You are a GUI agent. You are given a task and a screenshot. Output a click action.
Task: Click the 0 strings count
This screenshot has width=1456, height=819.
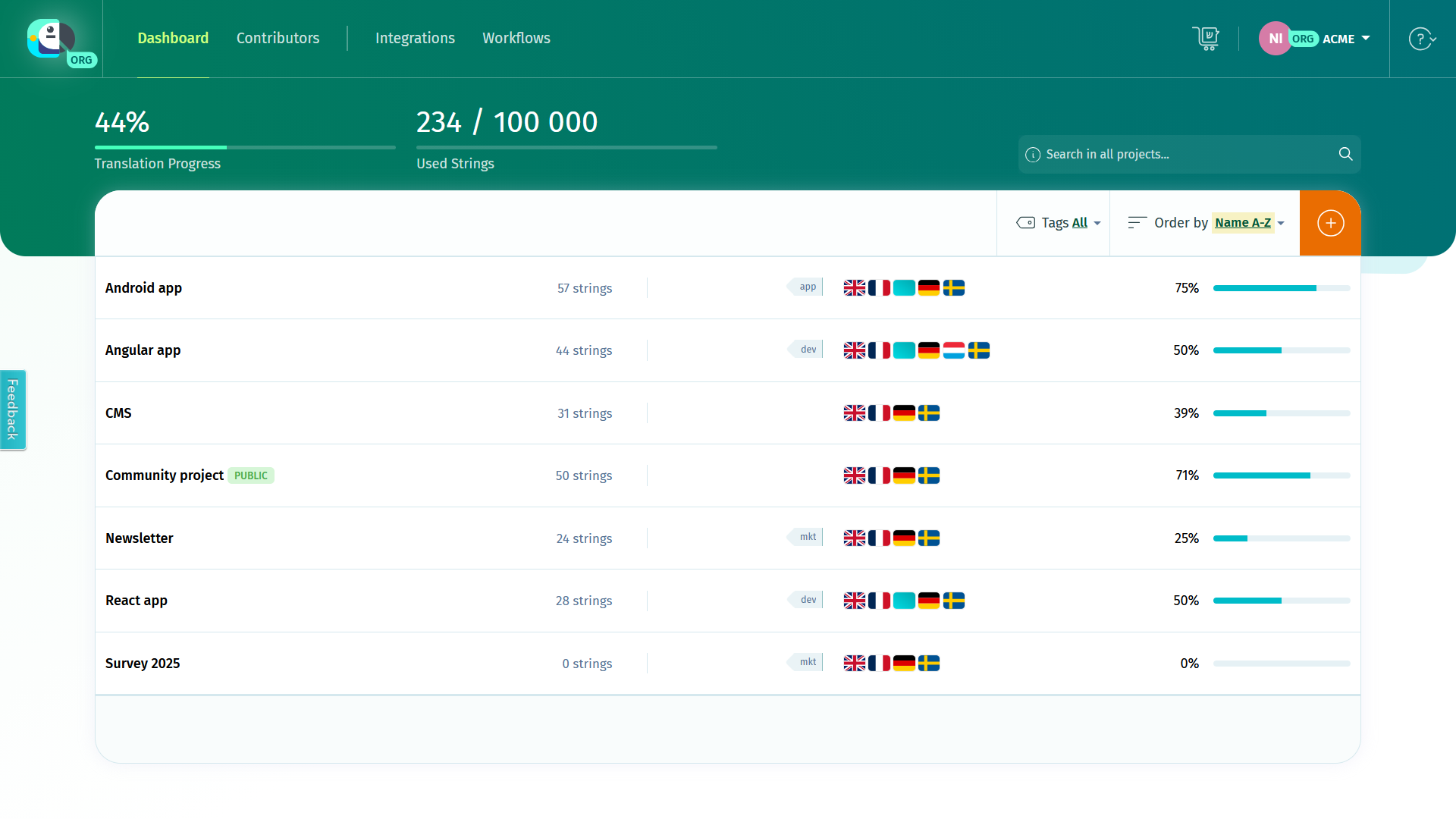587,664
